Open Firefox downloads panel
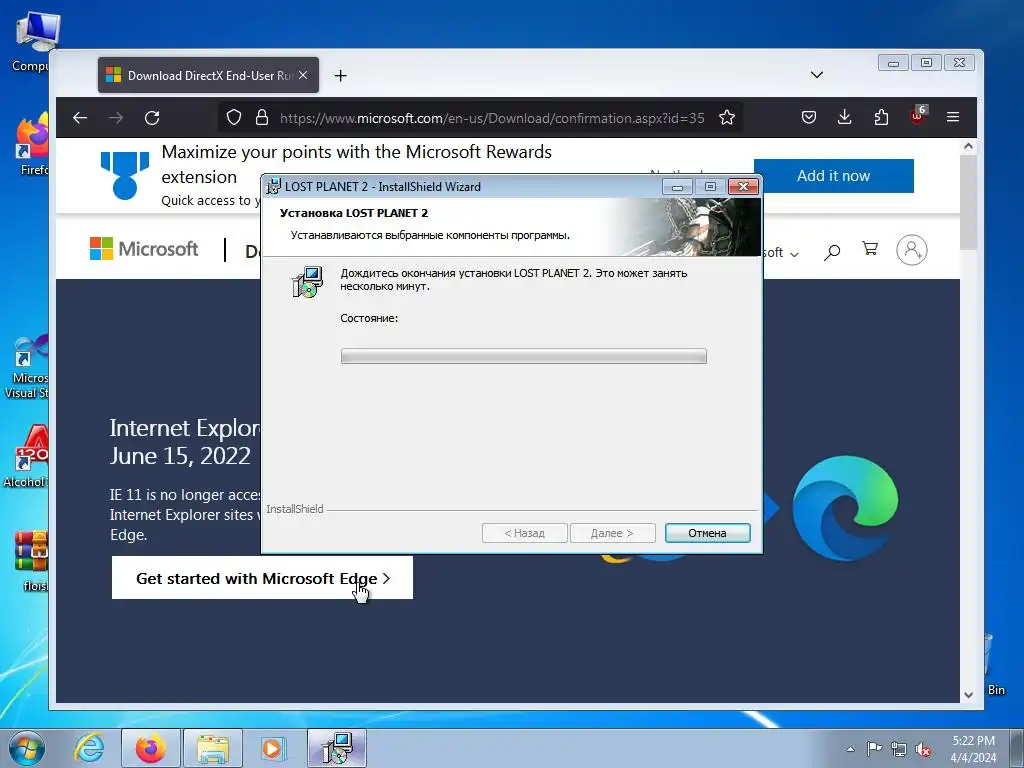This screenshot has width=1024, height=768. pyautogui.click(x=844, y=118)
